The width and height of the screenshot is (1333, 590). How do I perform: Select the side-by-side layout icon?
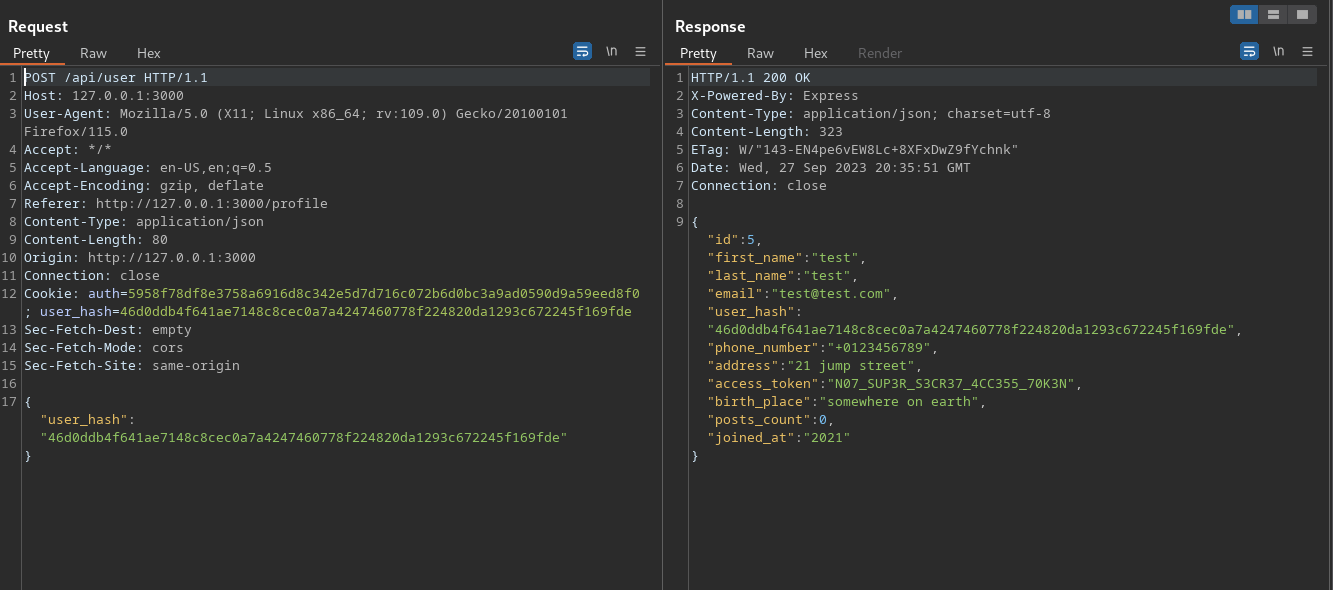coord(1244,14)
